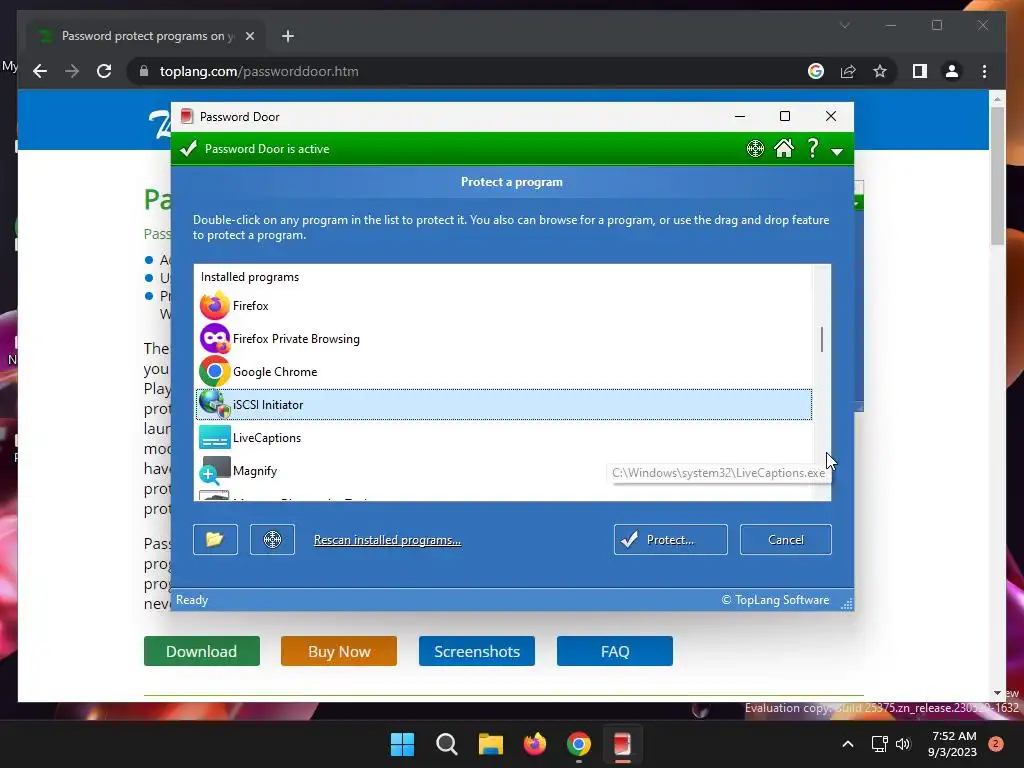This screenshot has height=768, width=1024.
Task: Click the Cancel button
Action: click(786, 539)
